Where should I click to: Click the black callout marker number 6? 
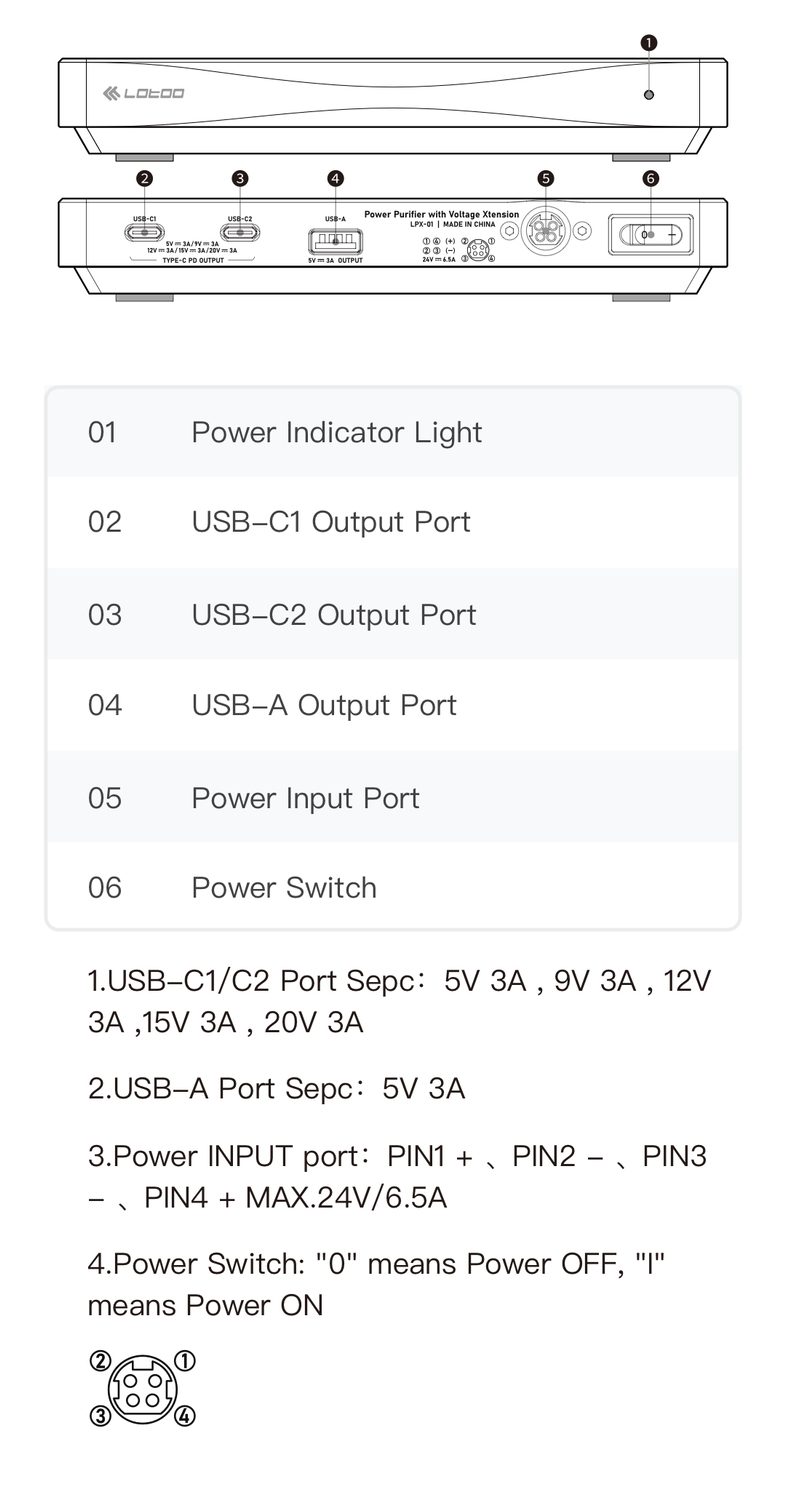pos(651,178)
